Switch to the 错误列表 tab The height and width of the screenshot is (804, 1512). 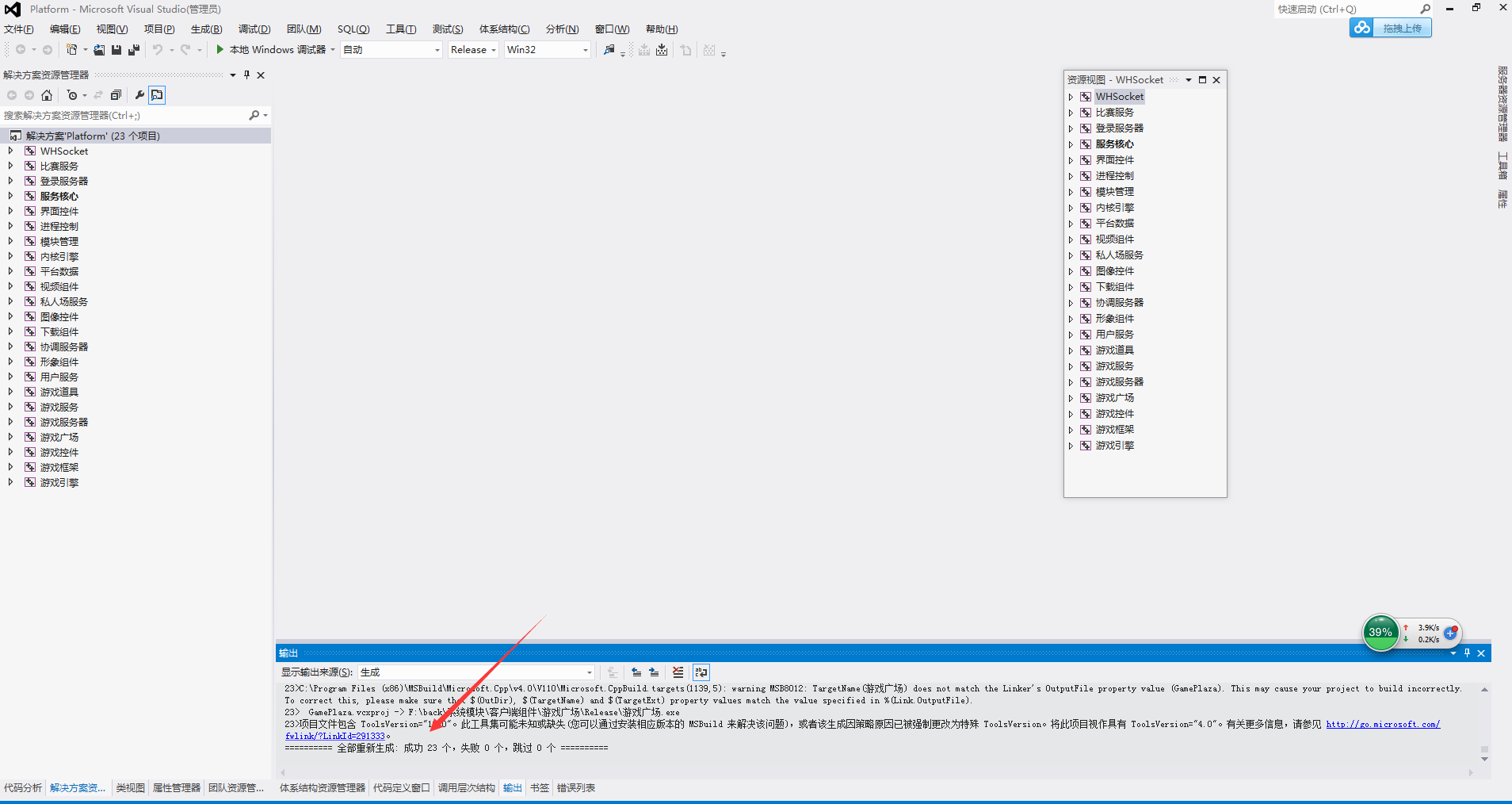[576, 788]
